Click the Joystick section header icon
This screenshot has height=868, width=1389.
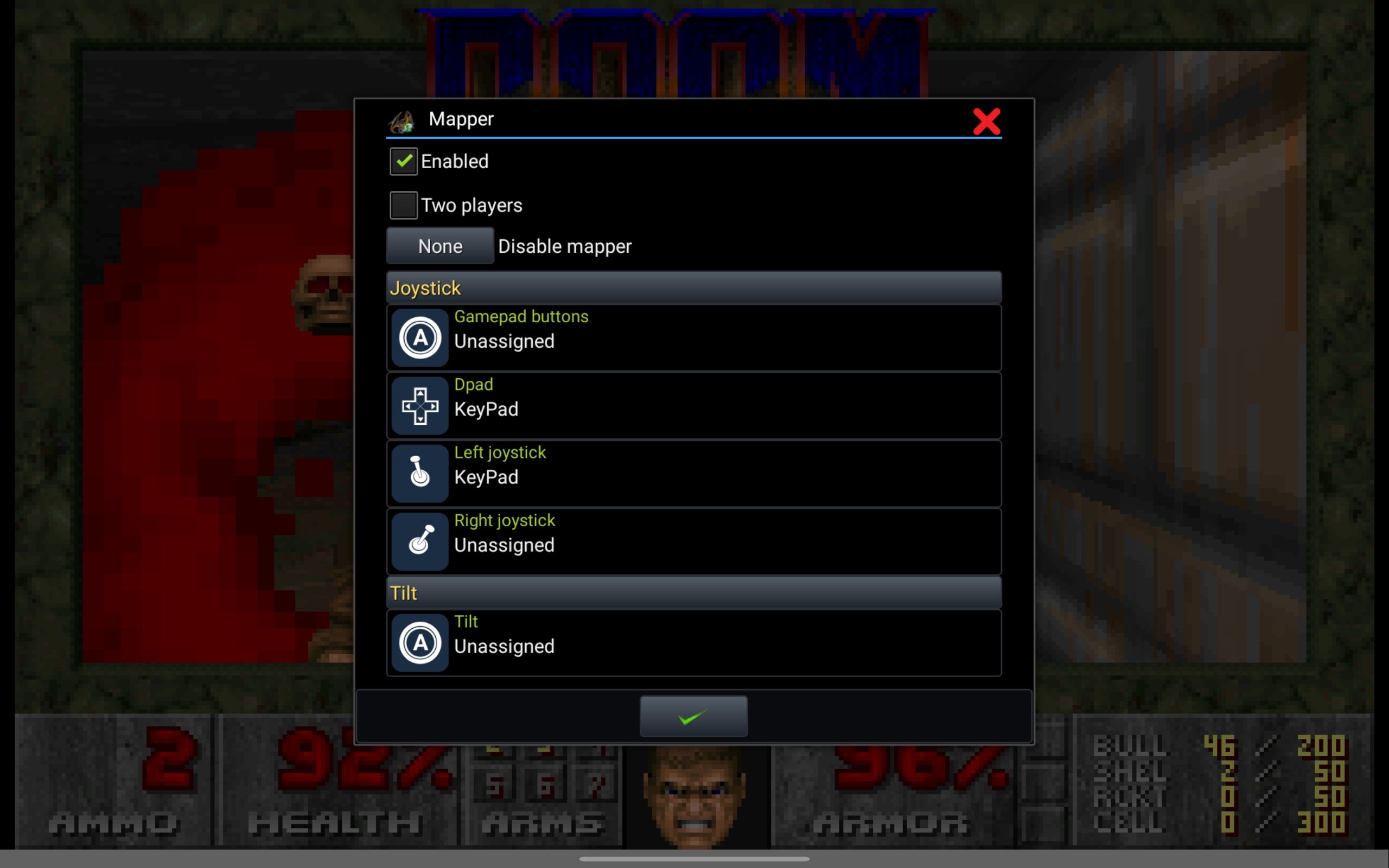[x=424, y=288]
